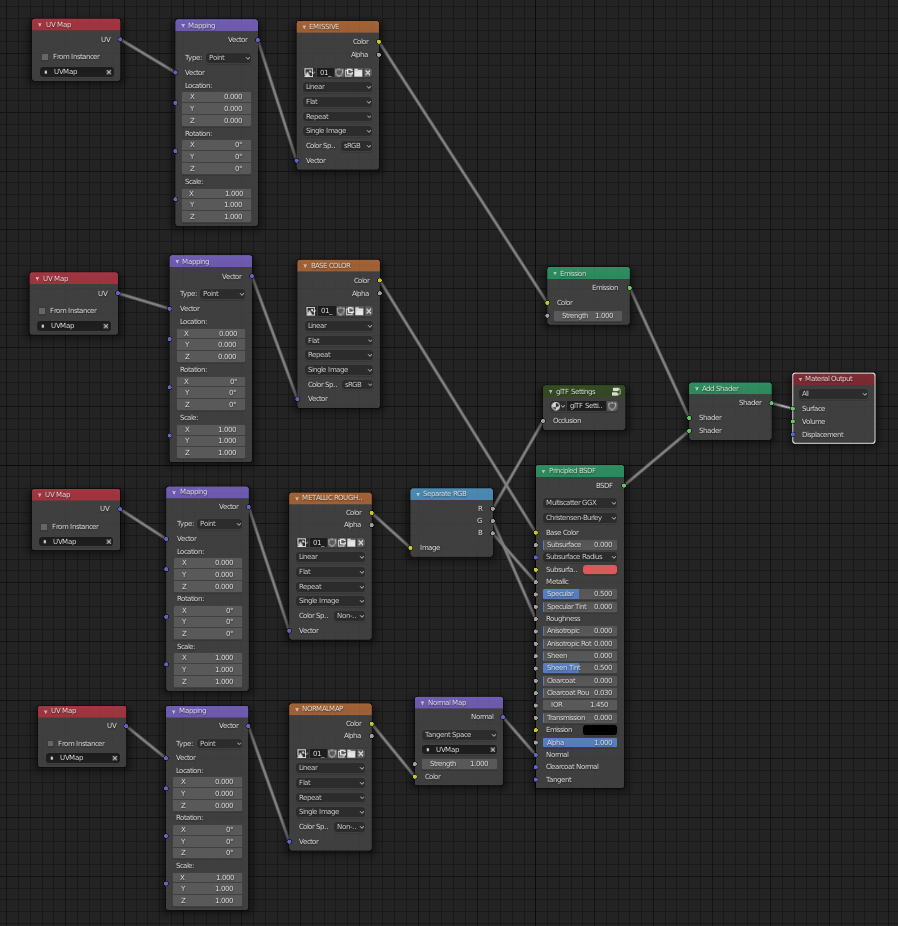
Task: Unlink image in BASE COLOR node
Action: point(369,311)
